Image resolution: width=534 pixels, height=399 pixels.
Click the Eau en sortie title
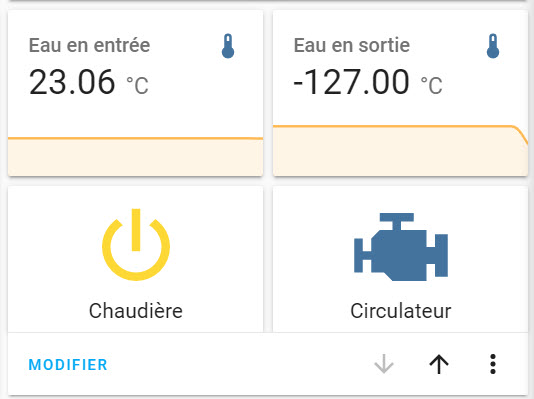coord(352,45)
